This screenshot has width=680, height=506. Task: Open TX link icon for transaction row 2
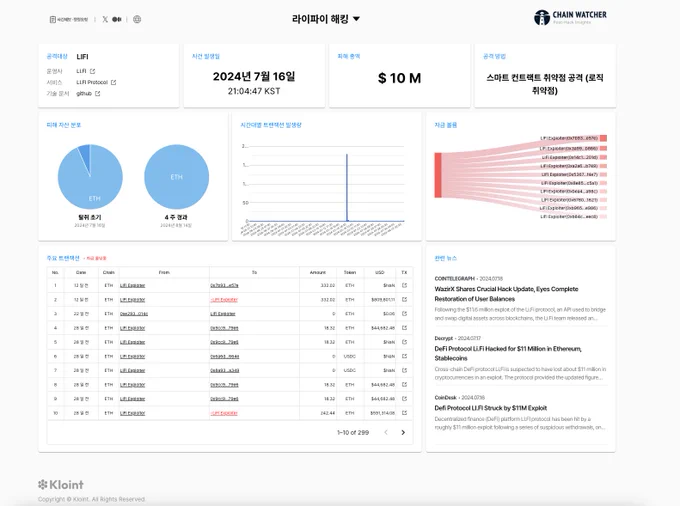404,300
